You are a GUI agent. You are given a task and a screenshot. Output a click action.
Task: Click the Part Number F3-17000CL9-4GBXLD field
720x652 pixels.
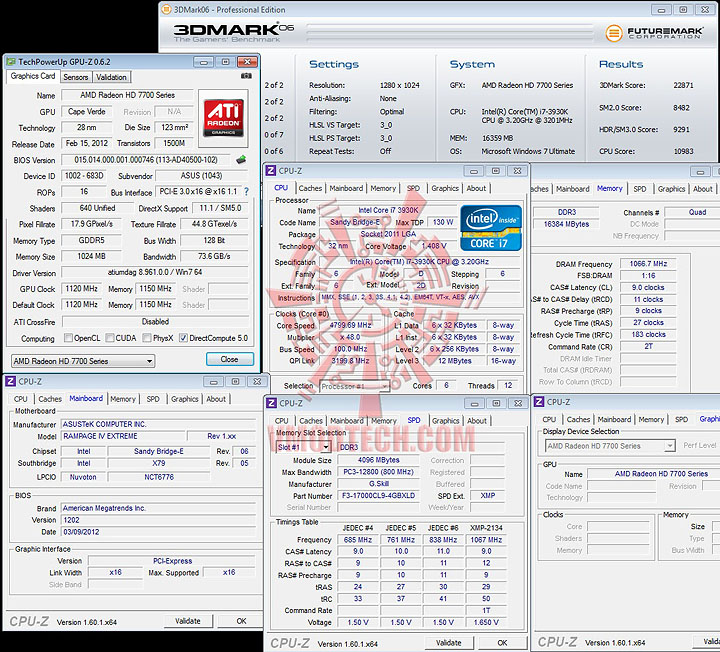tap(378, 495)
